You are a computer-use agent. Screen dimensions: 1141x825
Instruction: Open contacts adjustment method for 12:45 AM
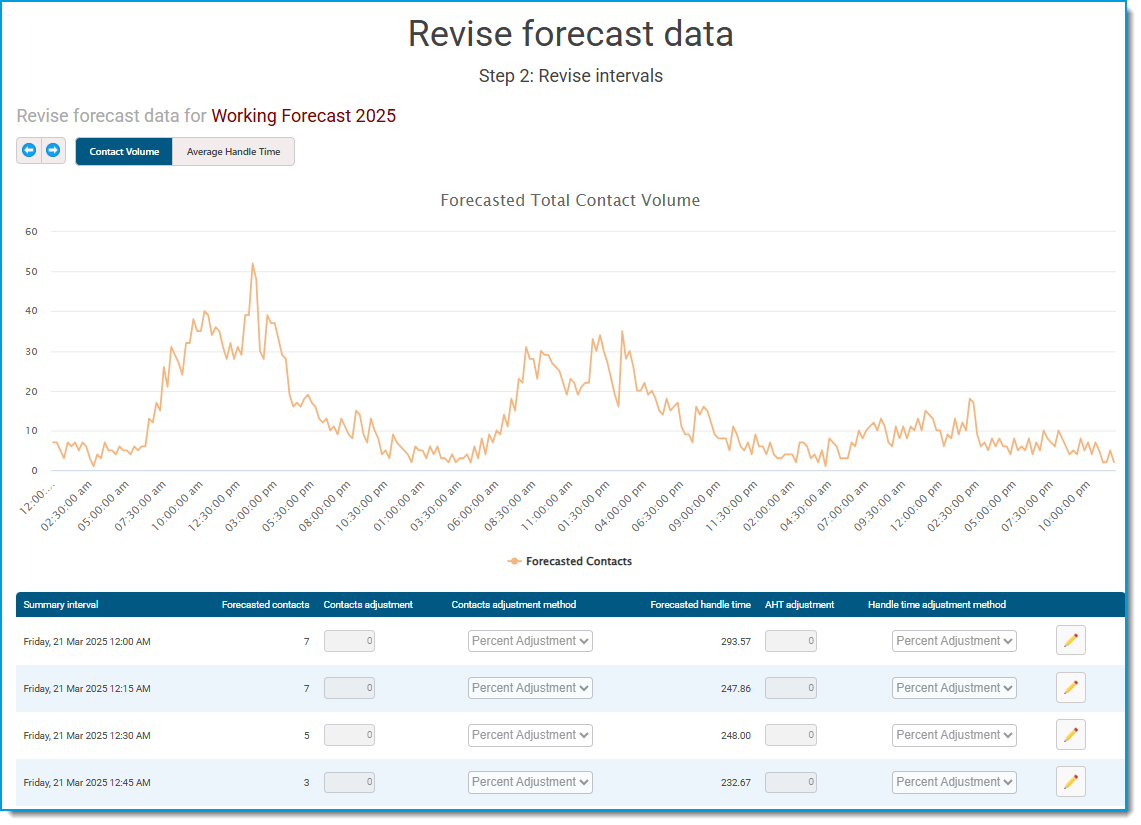(x=530, y=782)
